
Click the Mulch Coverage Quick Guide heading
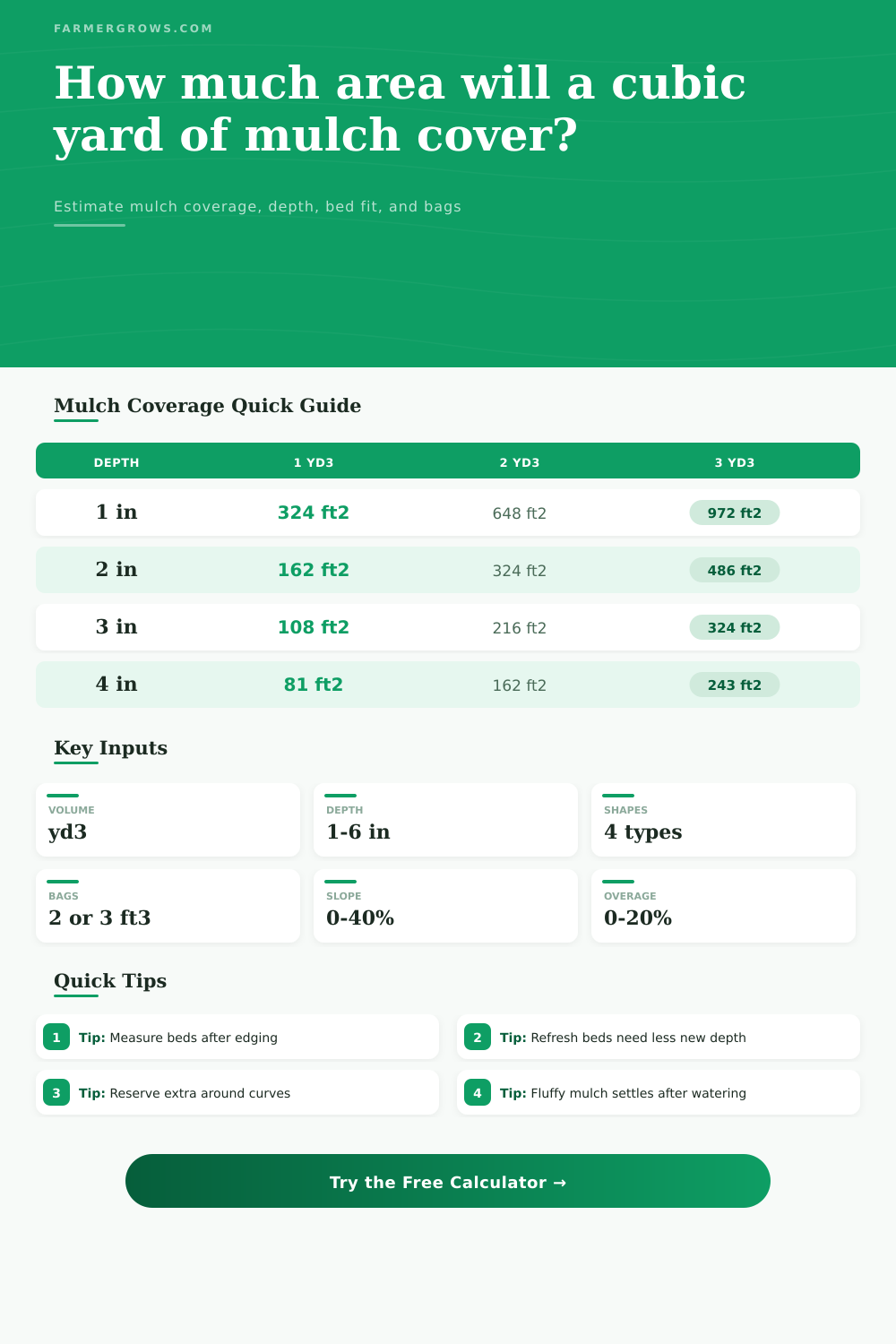pos(207,406)
